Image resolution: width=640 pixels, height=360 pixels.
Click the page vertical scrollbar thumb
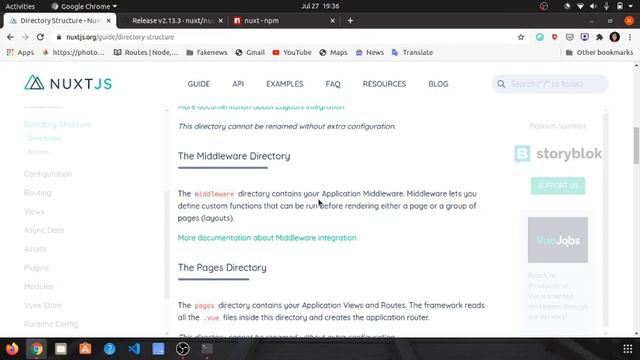coord(636,145)
